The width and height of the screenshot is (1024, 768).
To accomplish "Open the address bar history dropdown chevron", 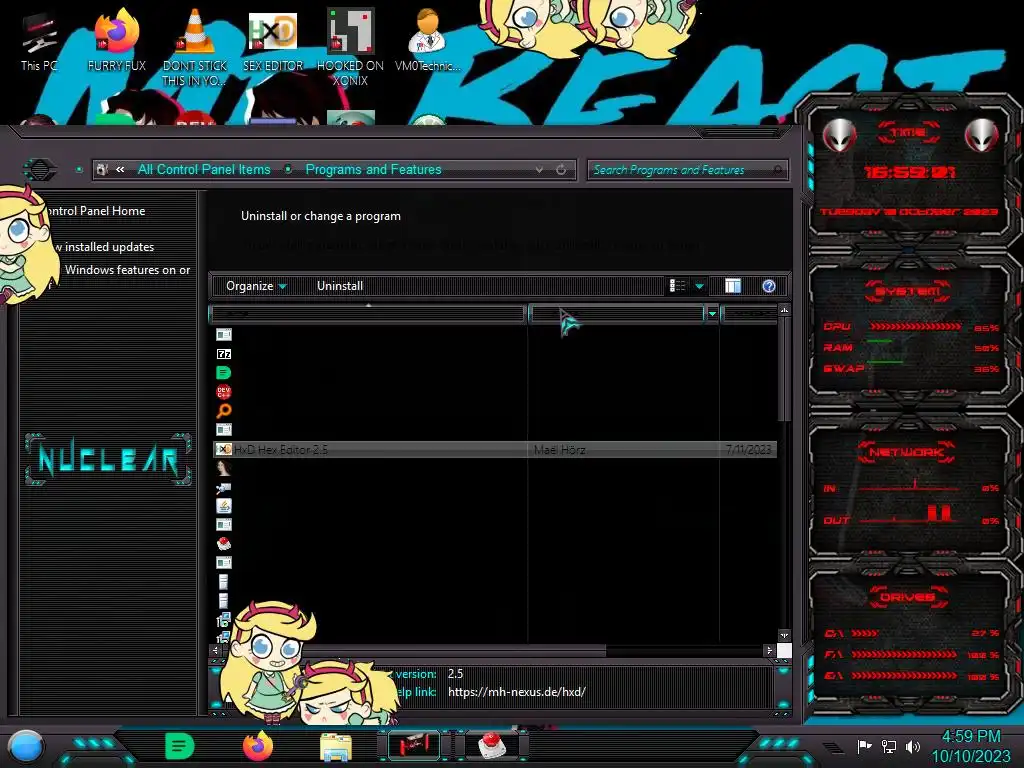I will click(x=539, y=170).
